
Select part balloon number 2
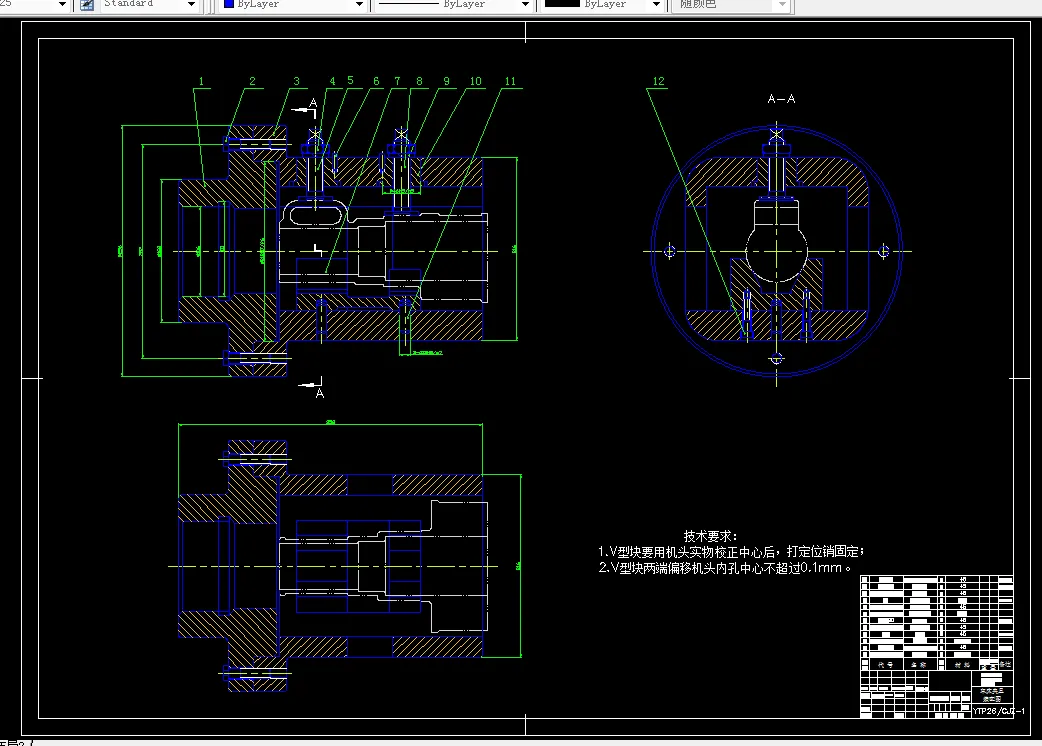point(252,82)
